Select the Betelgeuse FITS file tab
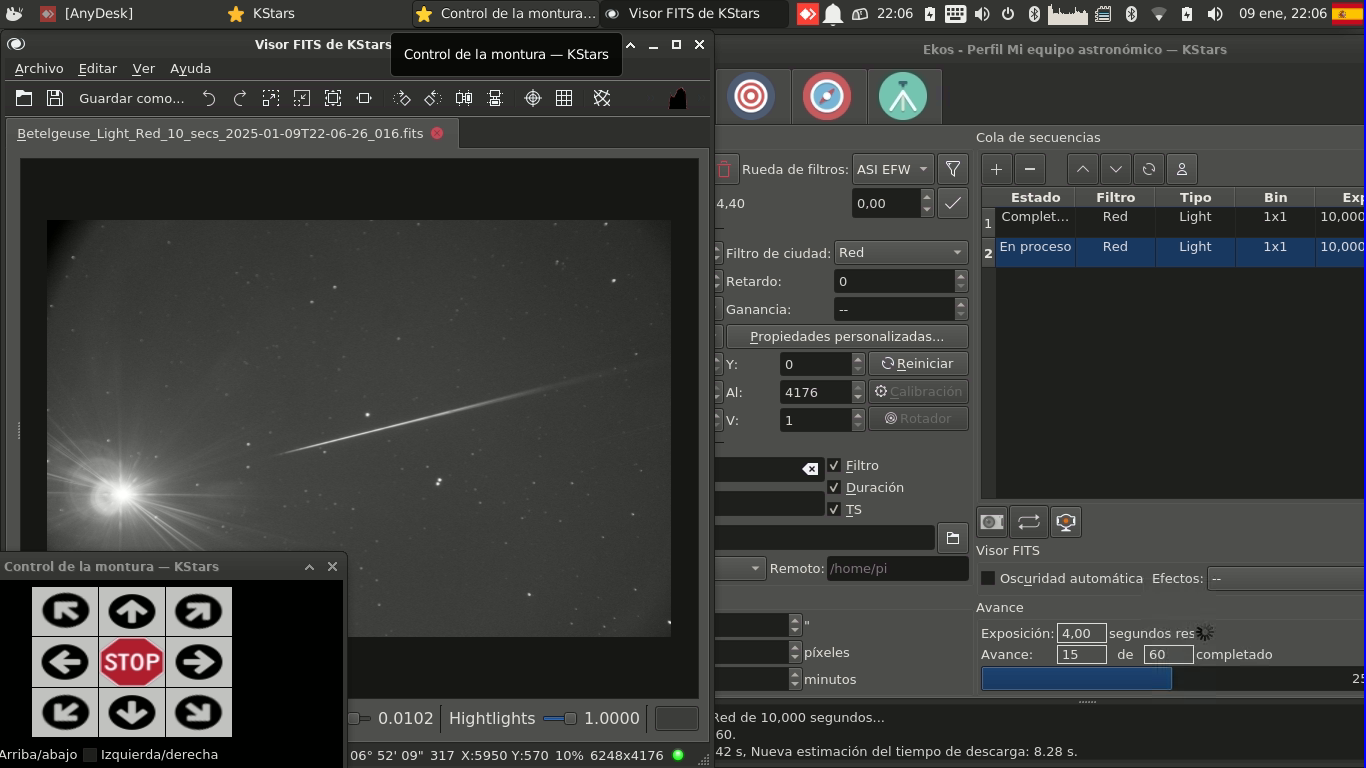This screenshot has height=768, width=1366. (x=232, y=133)
